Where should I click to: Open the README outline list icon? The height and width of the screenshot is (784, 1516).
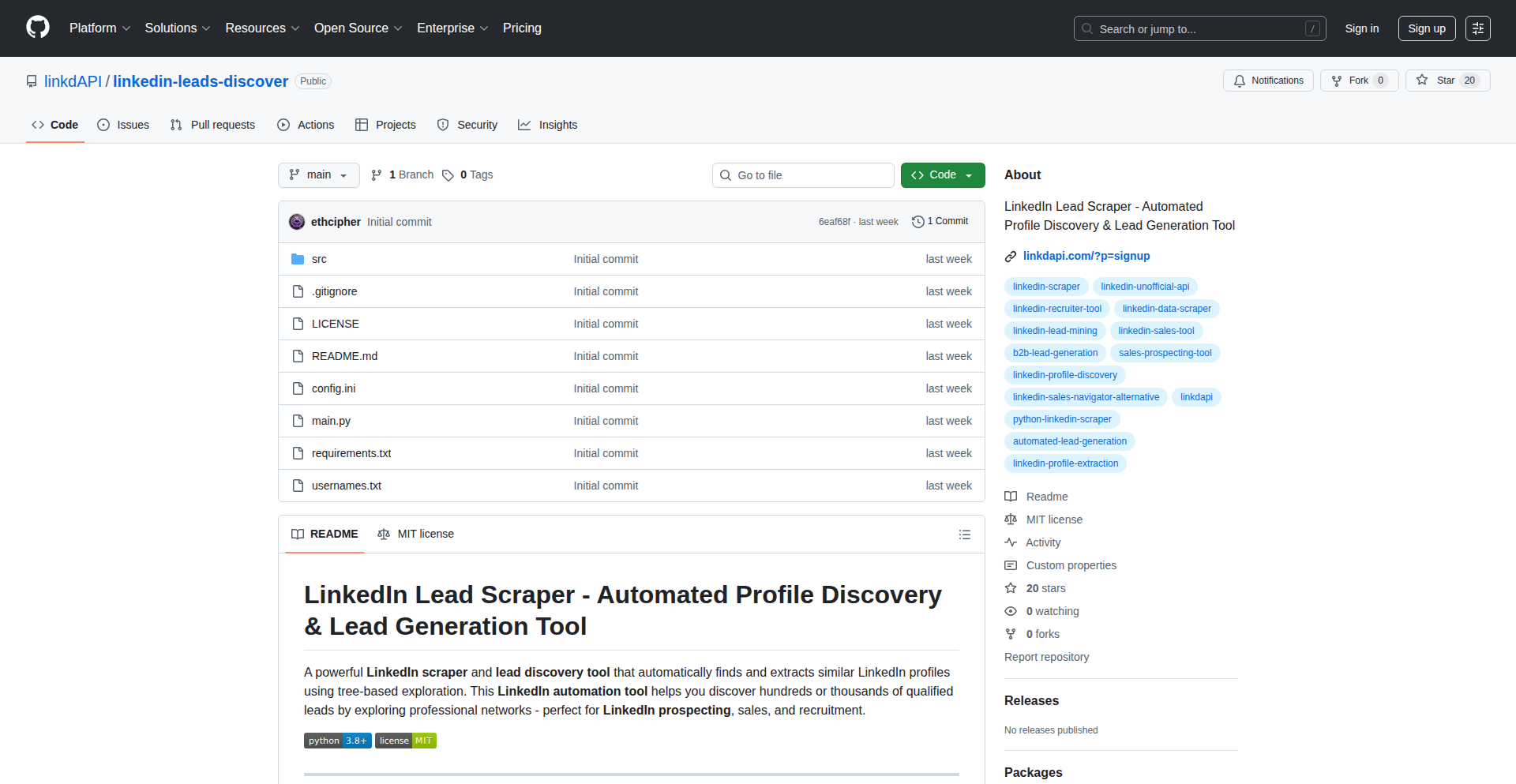point(964,535)
